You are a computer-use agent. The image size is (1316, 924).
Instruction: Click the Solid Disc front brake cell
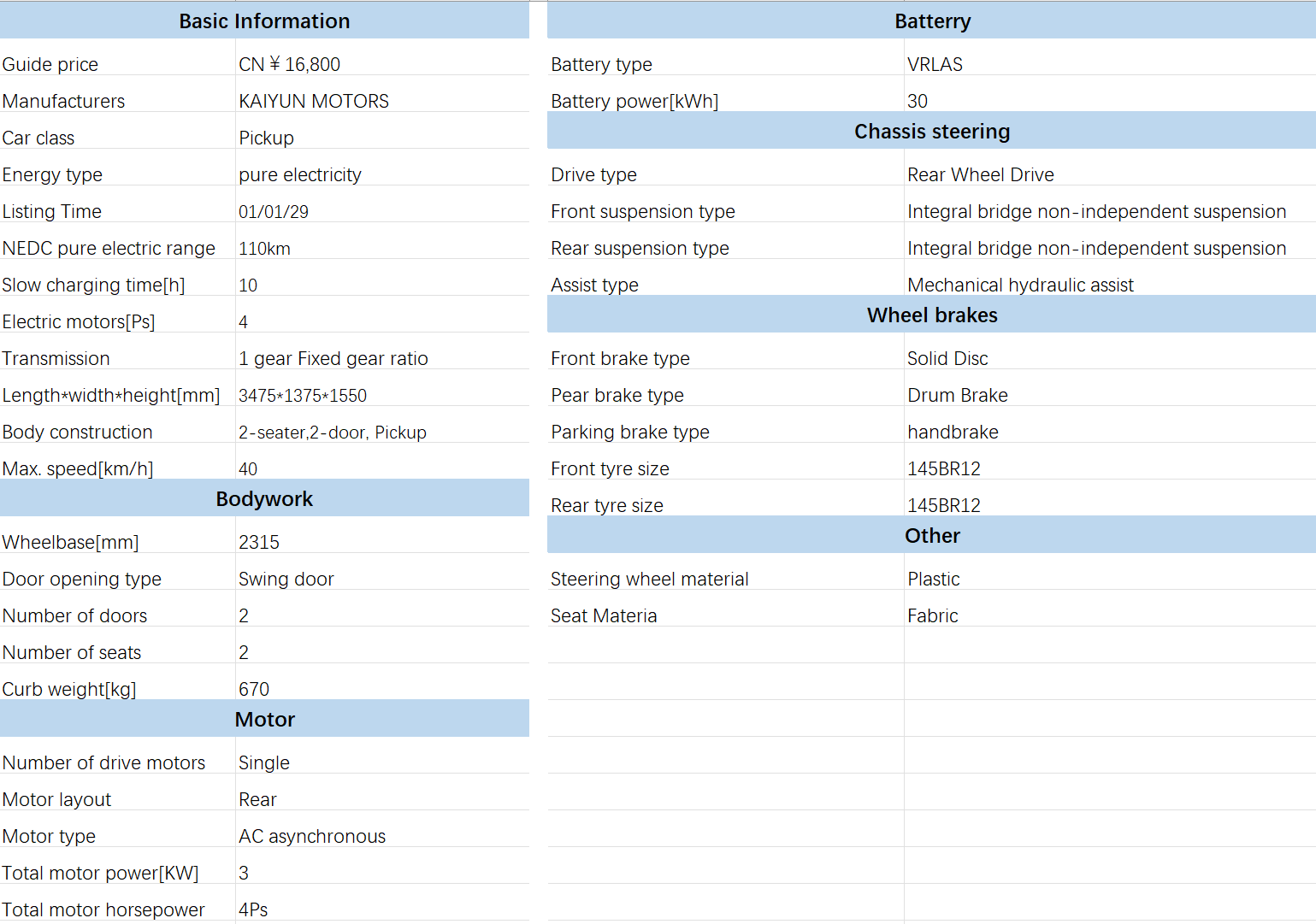pos(947,359)
